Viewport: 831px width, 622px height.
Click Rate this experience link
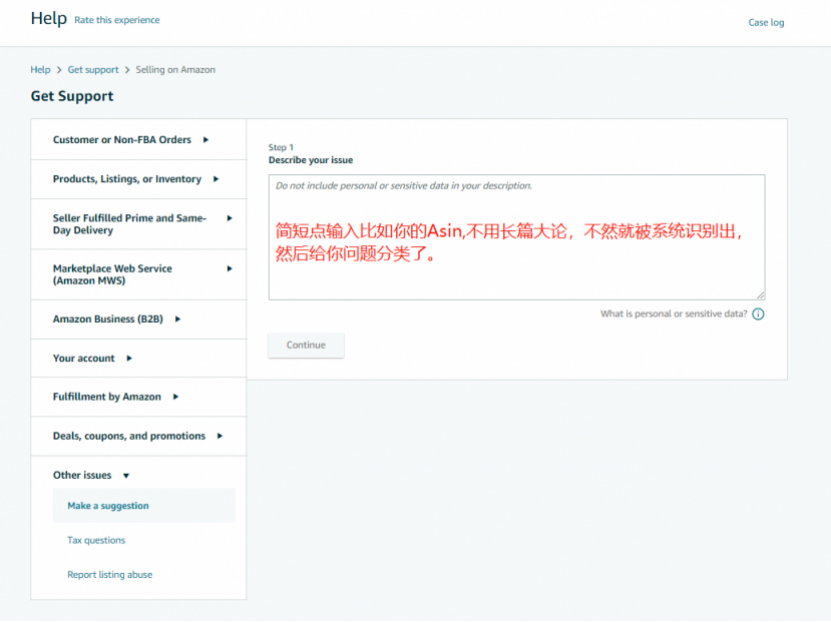[117, 20]
